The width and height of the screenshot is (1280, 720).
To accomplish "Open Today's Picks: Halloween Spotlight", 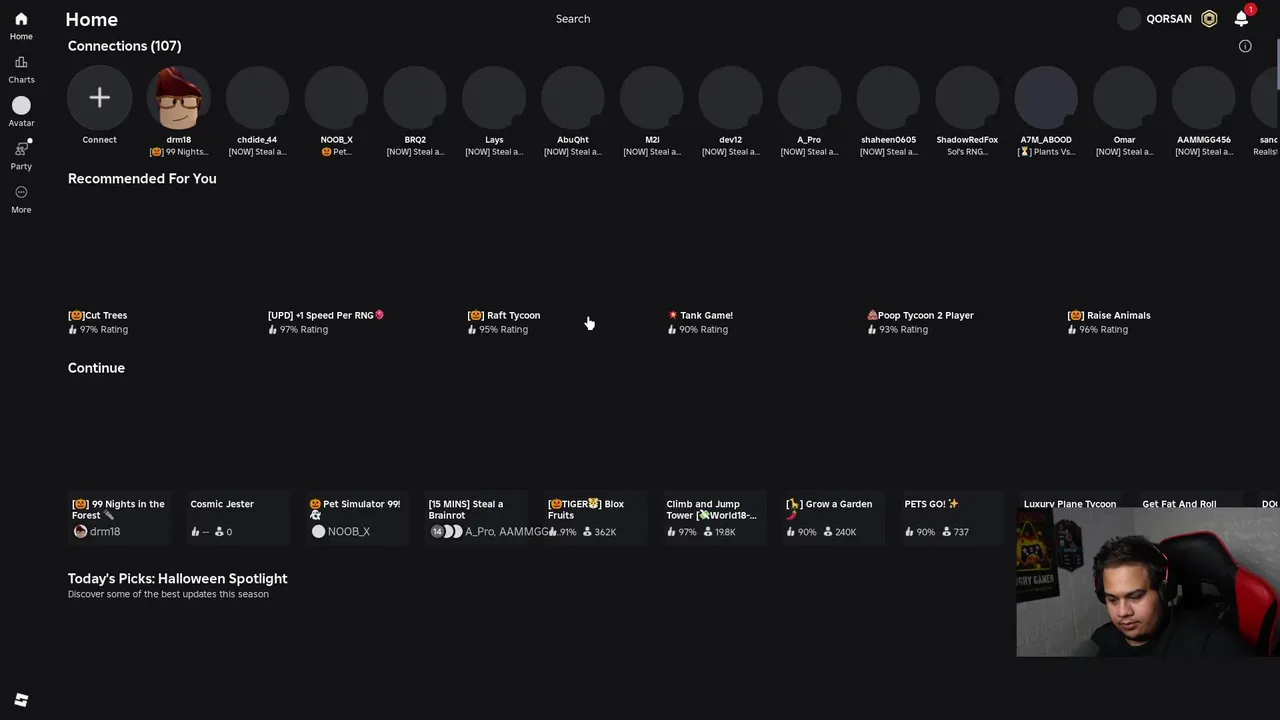I will coord(177,578).
